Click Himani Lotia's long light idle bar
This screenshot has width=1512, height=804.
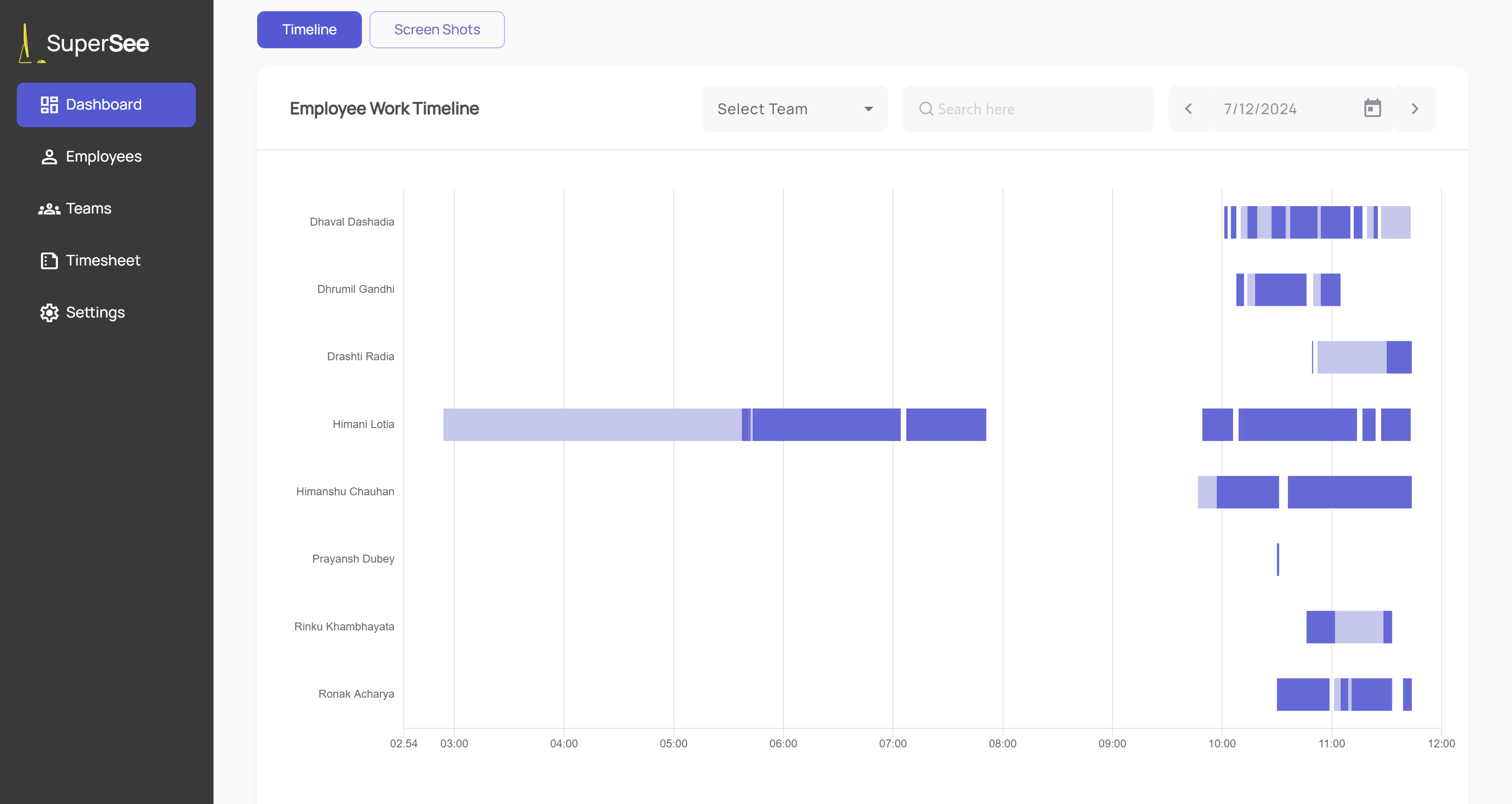point(592,424)
